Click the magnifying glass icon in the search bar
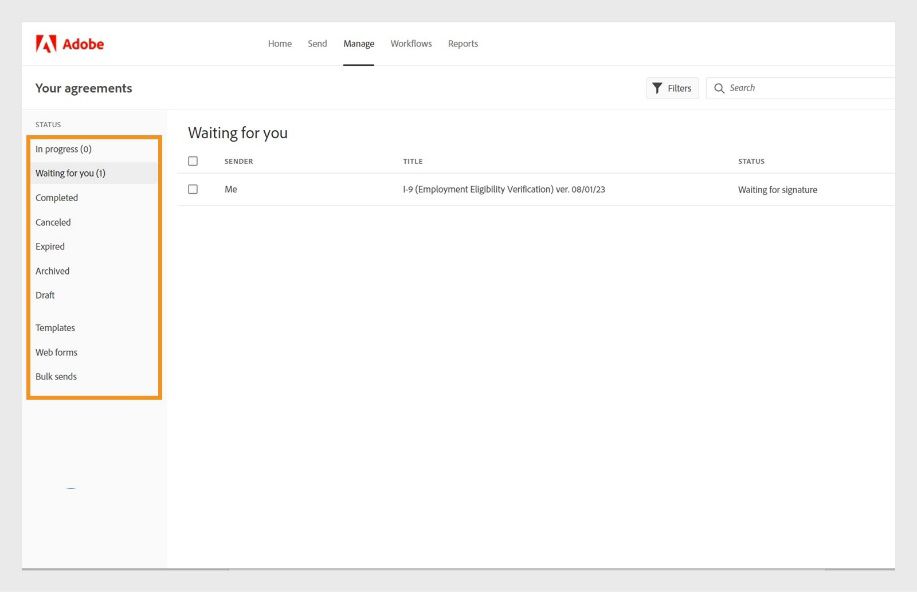This screenshot has height=592, width=917. point(719,88)
